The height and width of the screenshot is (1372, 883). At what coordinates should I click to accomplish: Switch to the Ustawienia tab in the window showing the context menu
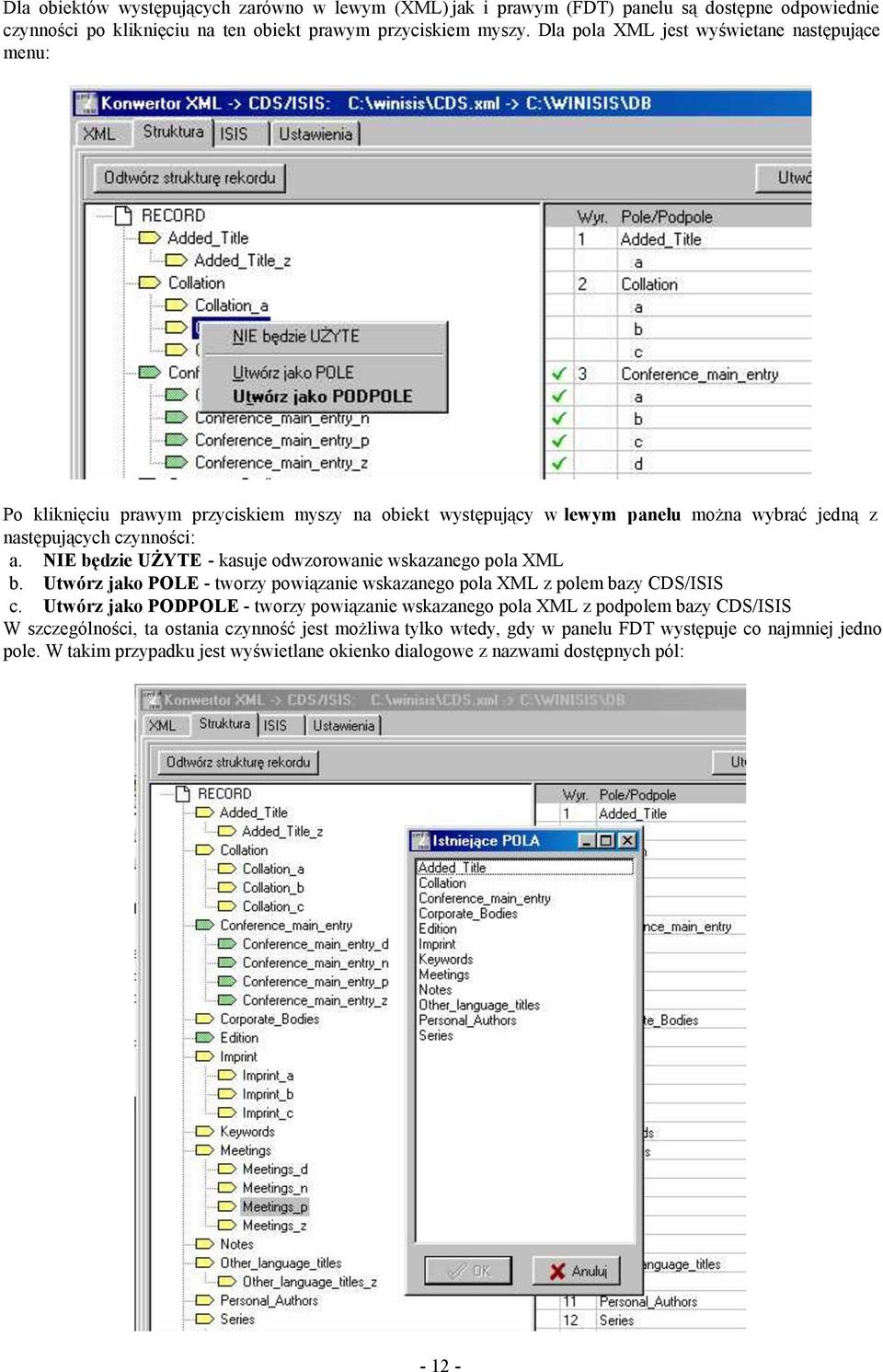pos(315,134)
